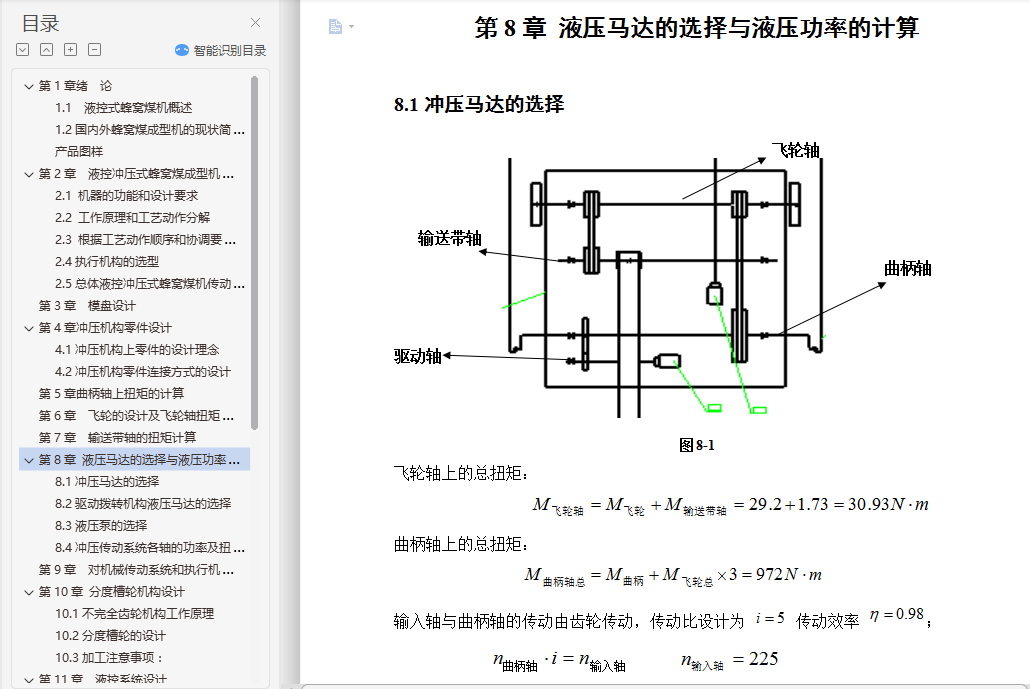The image size is (1030, 689).
Task: Open the 产品图样 outline entry
Action: pyautogui.click(x=79, y=152)
